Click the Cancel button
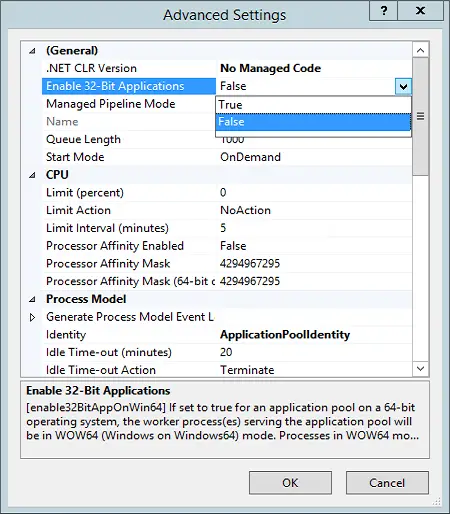This screenshot has height=514, width=450. (x=387, y=483)
